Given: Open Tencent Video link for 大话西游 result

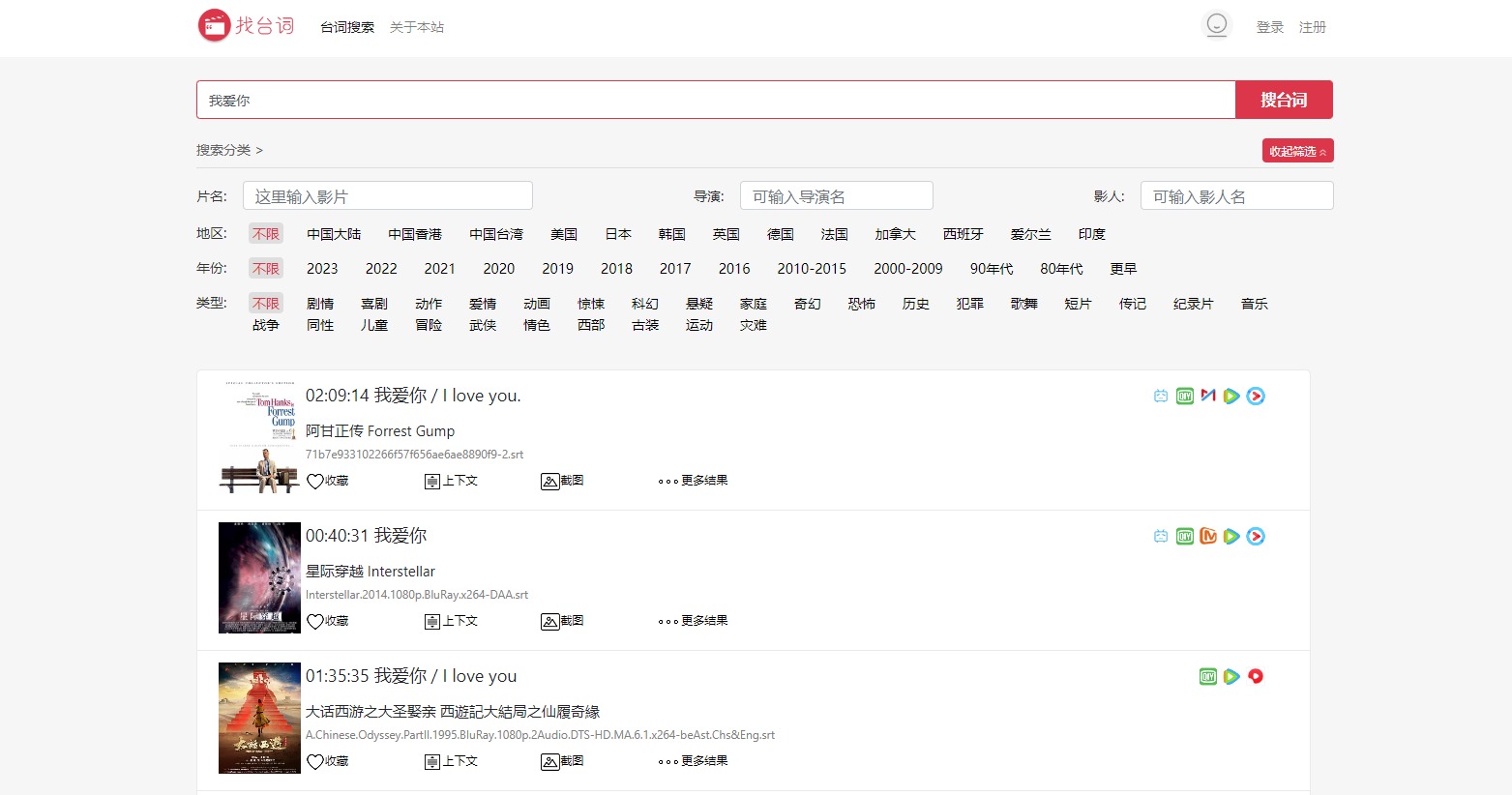Looking at the screenshot, I should click(x=1231, y=676).
